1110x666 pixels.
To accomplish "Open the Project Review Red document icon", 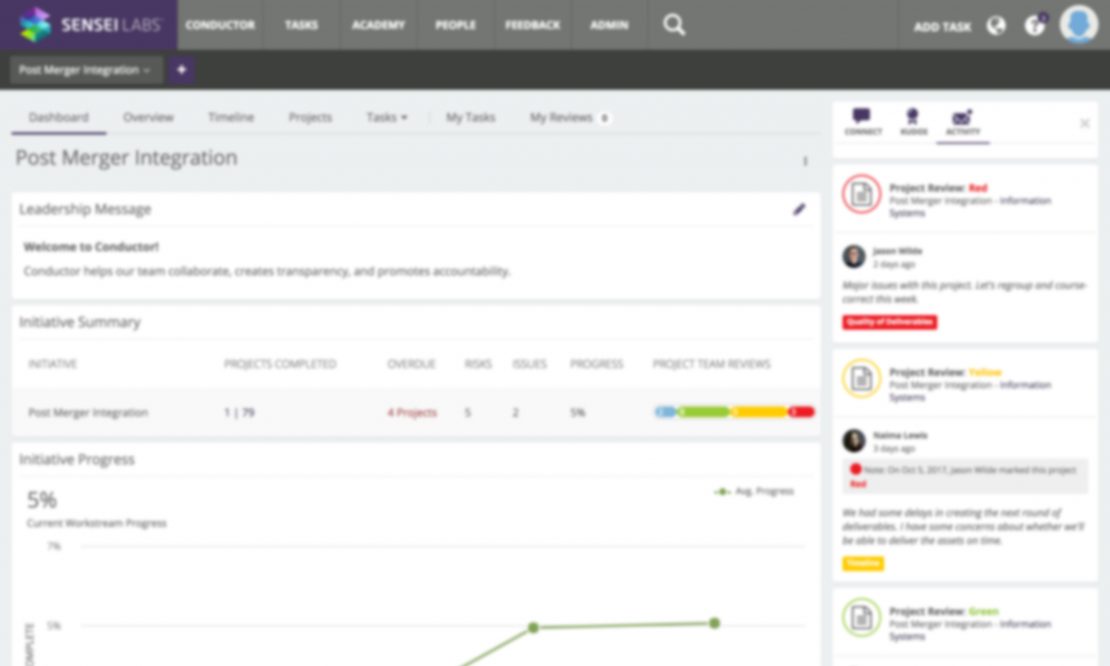I will (x=862, y=194).
